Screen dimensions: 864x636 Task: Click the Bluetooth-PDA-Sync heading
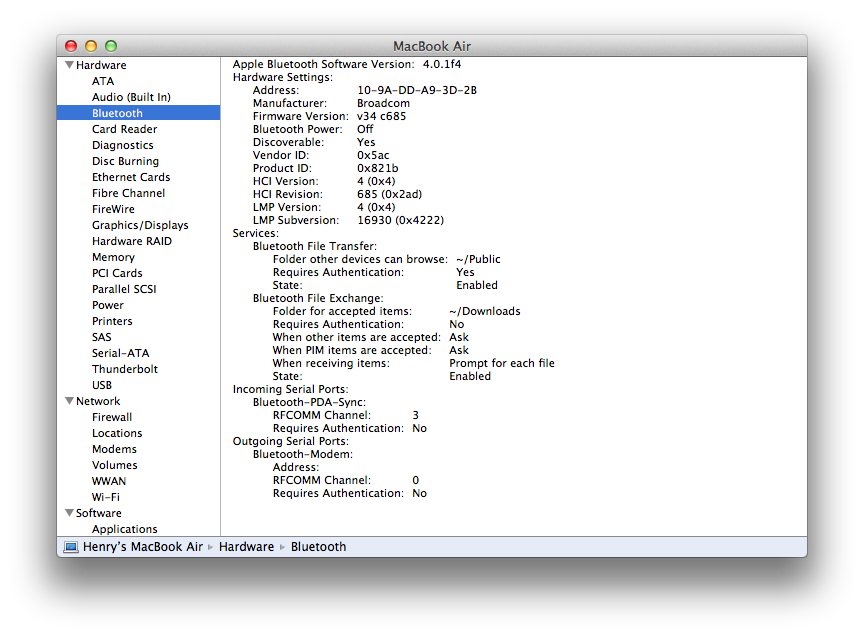[309, 402]
